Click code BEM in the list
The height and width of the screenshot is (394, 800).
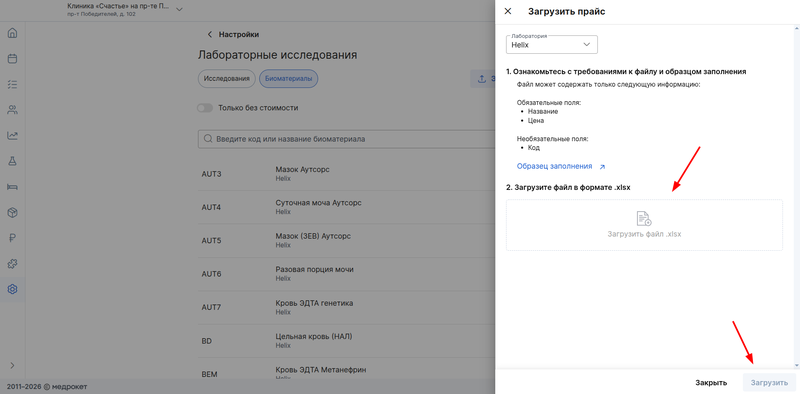pyautogui.click(x=209, y=374)
